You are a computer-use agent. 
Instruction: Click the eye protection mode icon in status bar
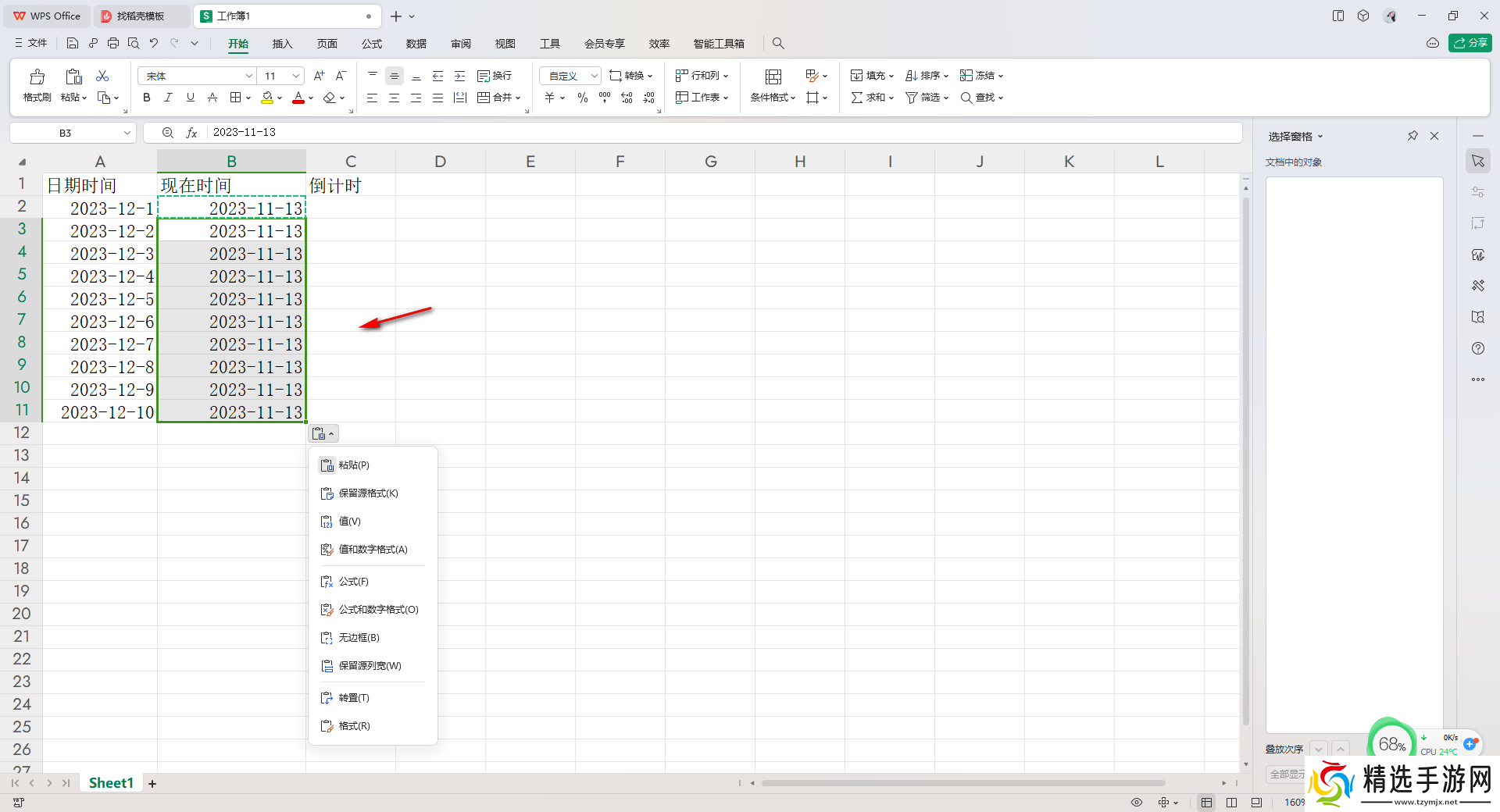[x=1137, y=802]
